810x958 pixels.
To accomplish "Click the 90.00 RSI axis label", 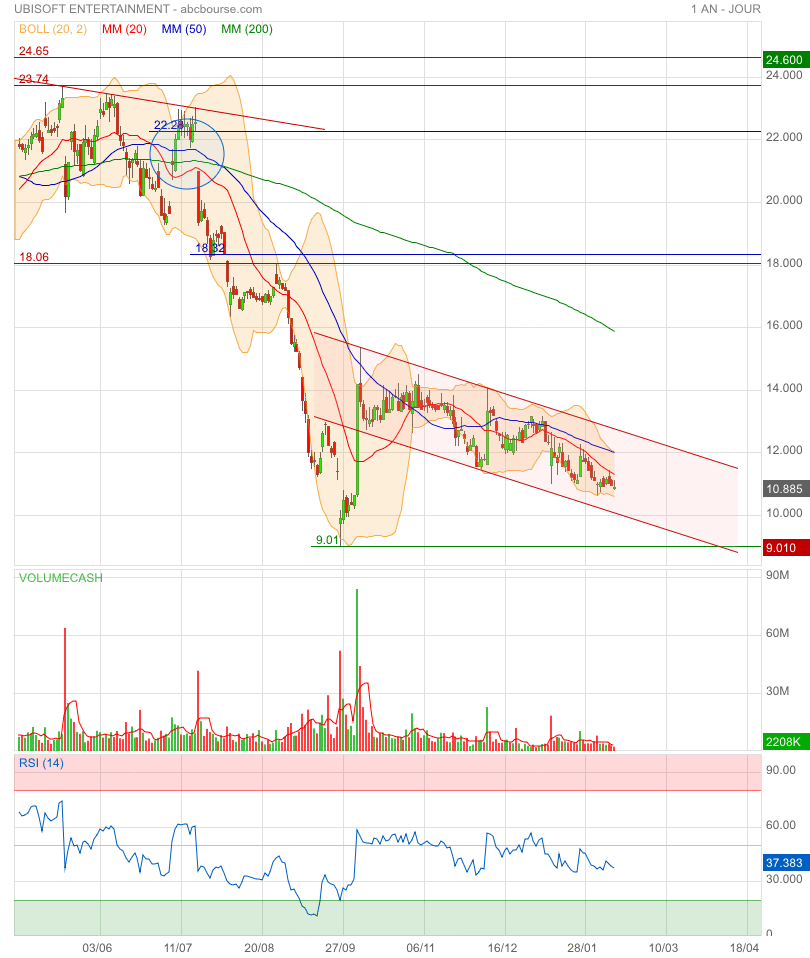I will pyautogui.click(x=781, y=770).
